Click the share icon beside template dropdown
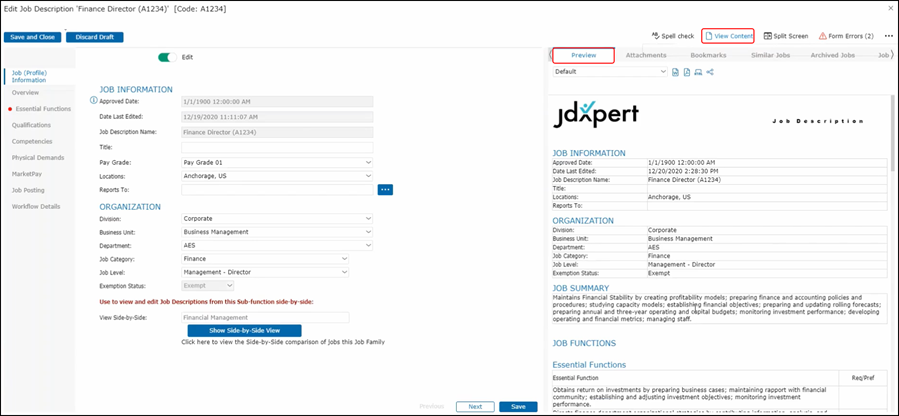This screenshot has height=416, width=899. [710, 72]
